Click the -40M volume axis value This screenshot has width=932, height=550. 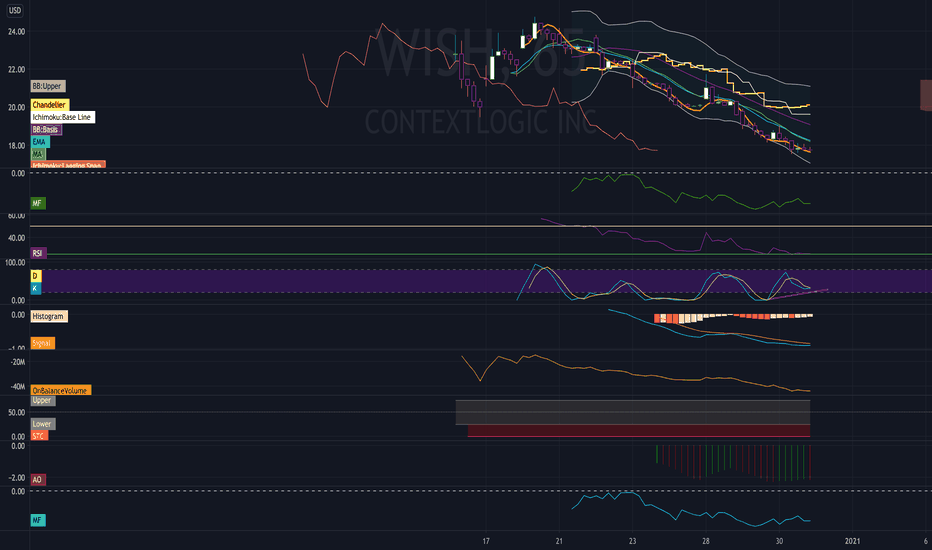click(x=18, y=386)
